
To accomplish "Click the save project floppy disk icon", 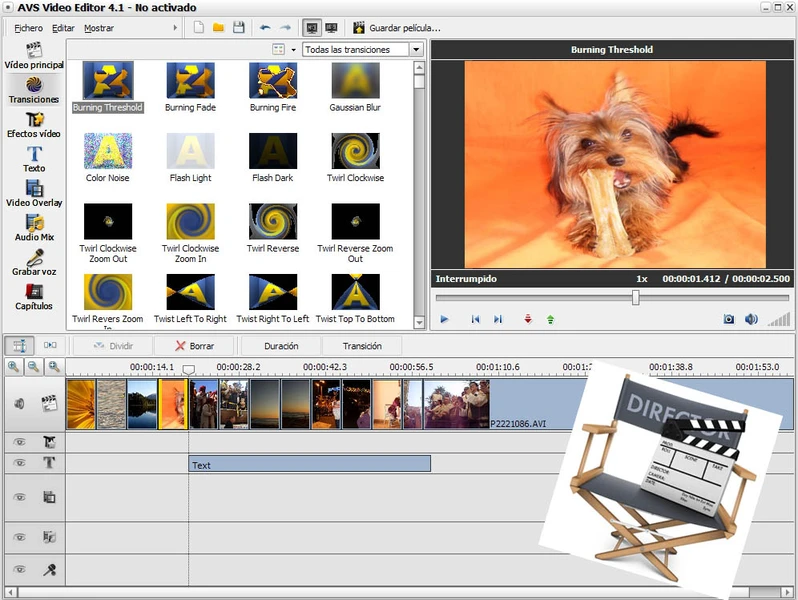I will (238, 28).
